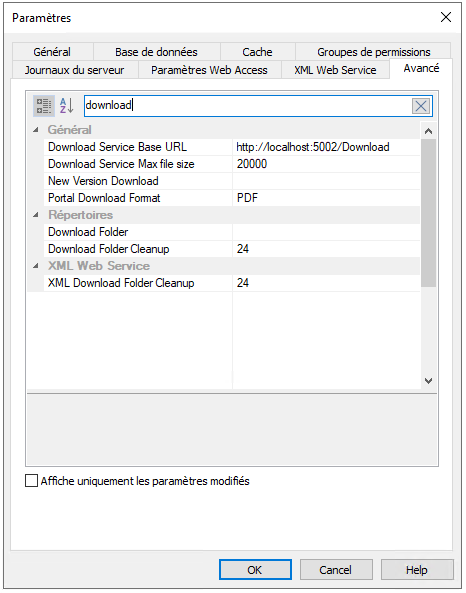Click the Cancel button

(336, 570)
